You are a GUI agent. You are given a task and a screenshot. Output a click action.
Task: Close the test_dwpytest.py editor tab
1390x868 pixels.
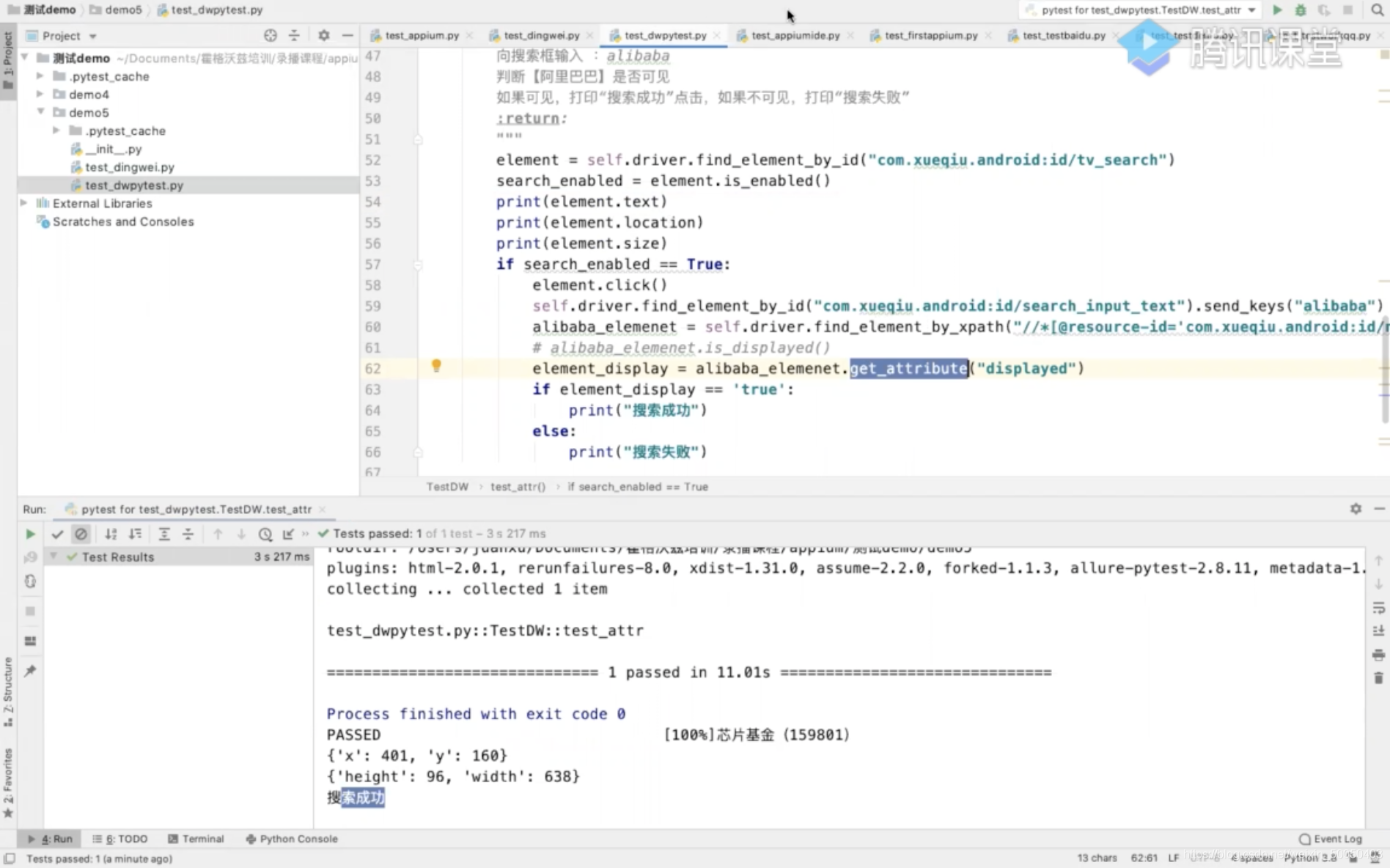point(717,35)
